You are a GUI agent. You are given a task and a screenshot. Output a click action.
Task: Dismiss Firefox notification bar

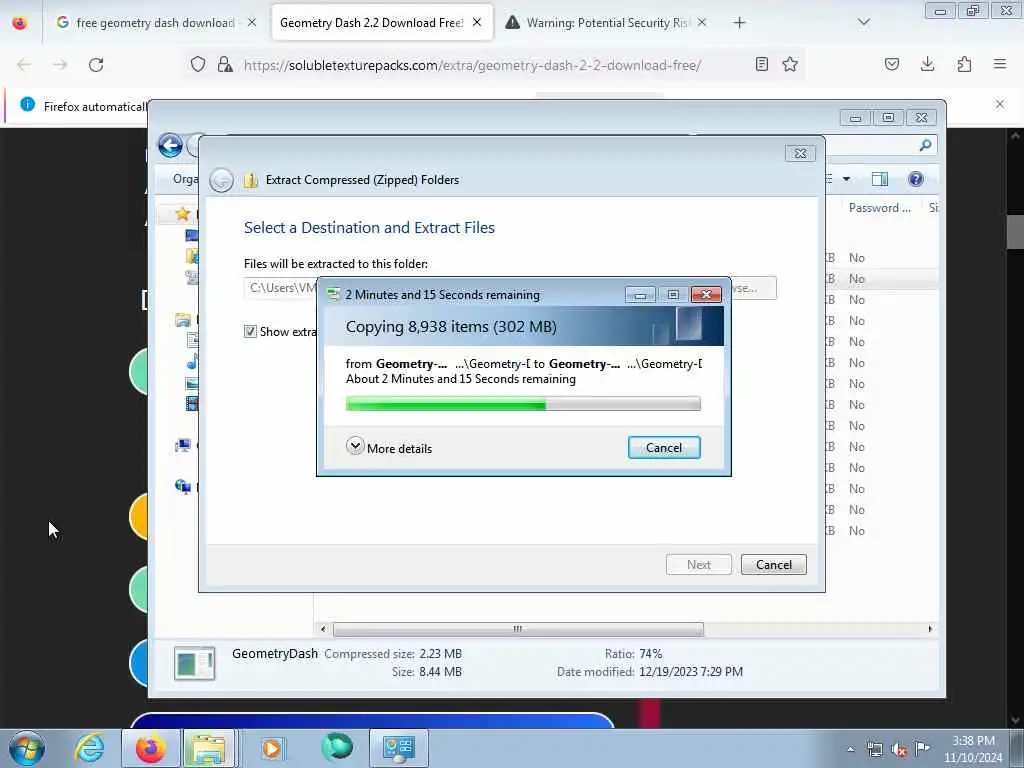pyautogui.click(x=999, y=104)
